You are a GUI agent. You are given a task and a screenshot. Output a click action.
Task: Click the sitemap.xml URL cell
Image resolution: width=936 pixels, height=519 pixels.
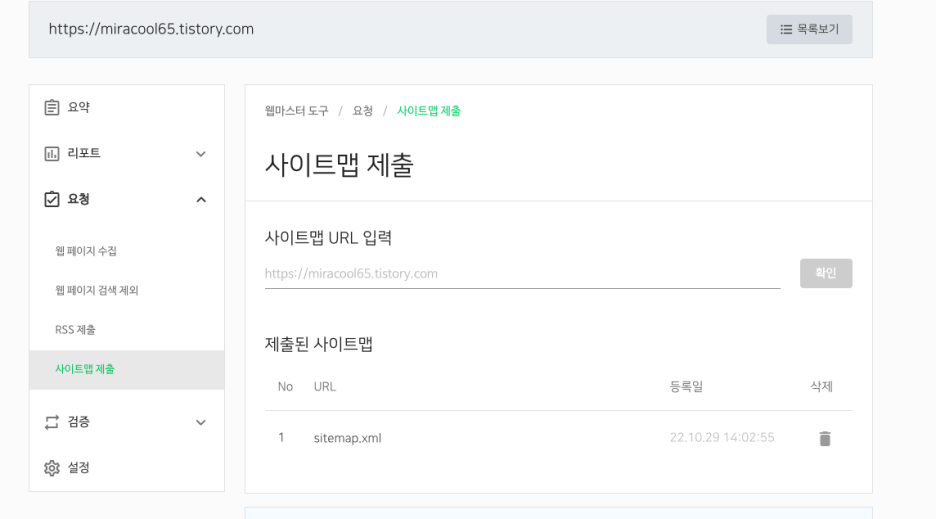point(347,438)
